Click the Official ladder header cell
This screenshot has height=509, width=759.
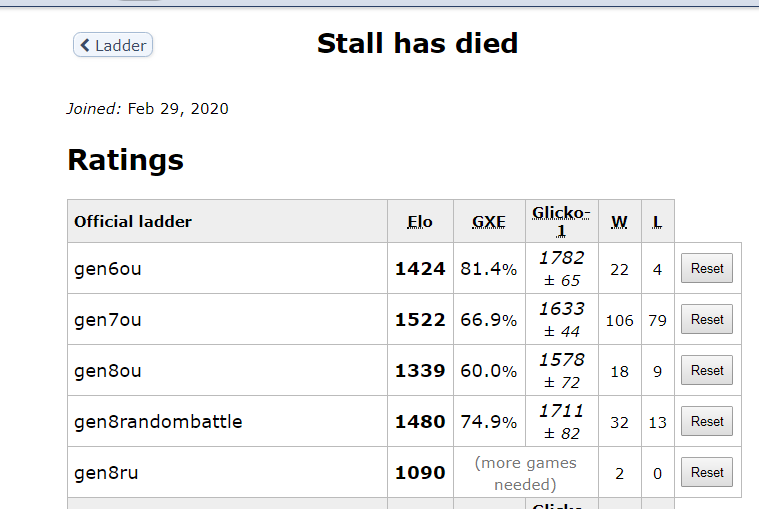[x=133, y=222]
